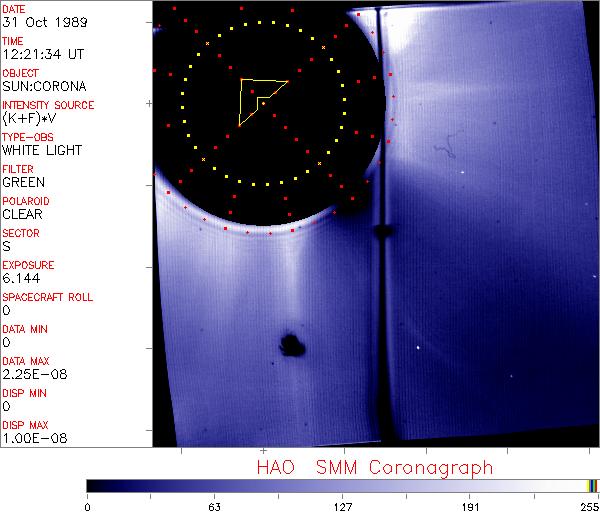Click the "GREEN" filter value
Screen dimensions: 600x512
pyautogui.click(x=23, y=182)
